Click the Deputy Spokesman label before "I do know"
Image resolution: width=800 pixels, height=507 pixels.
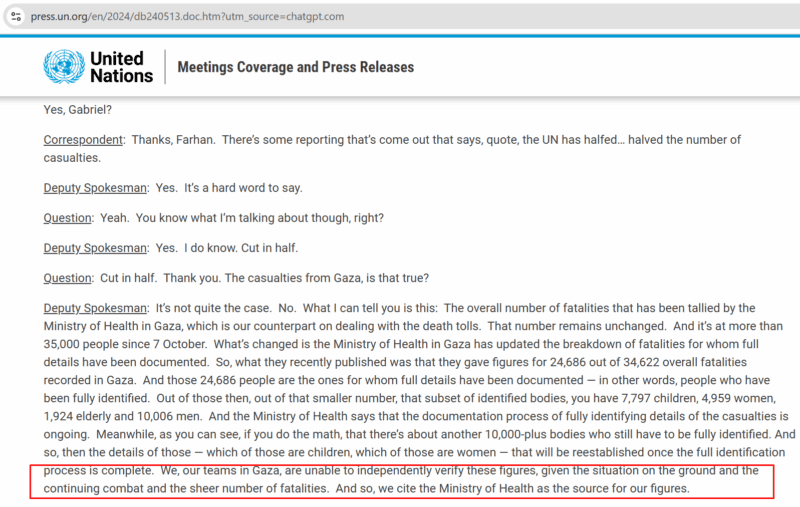coord(96,248)
